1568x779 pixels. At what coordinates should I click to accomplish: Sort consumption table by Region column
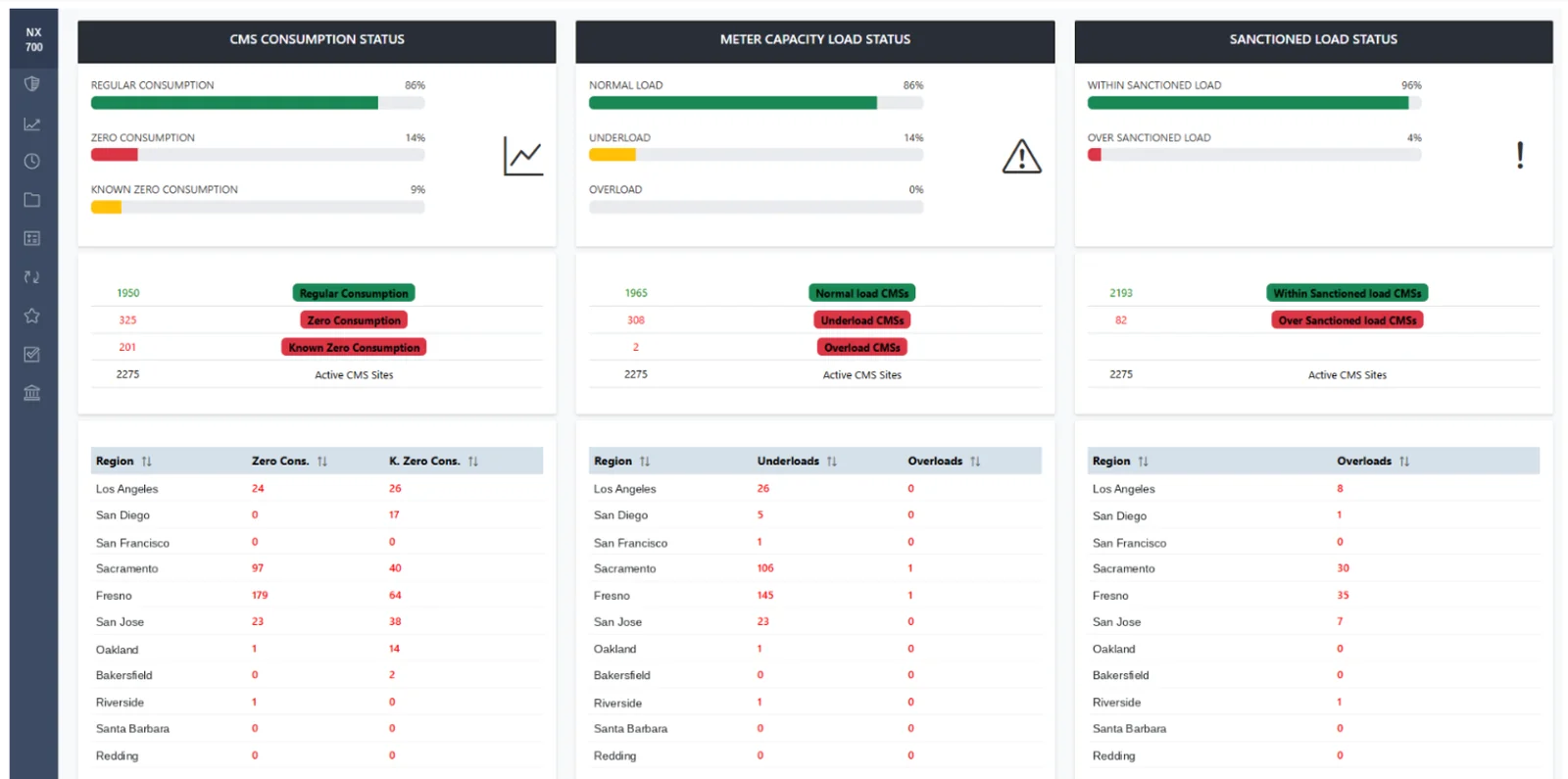pos(146,462)
